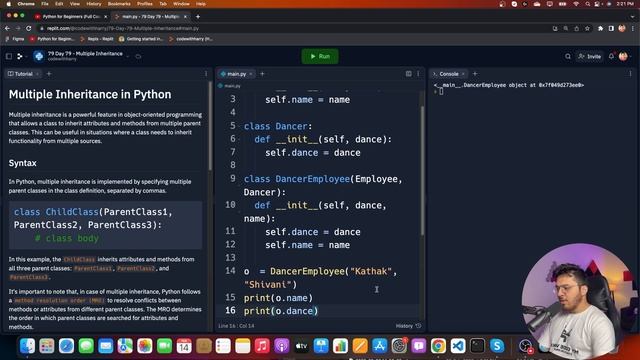Switch to Python for Beginners browser tab
Viewport: 640px width, 360px height.
[71, 17]
